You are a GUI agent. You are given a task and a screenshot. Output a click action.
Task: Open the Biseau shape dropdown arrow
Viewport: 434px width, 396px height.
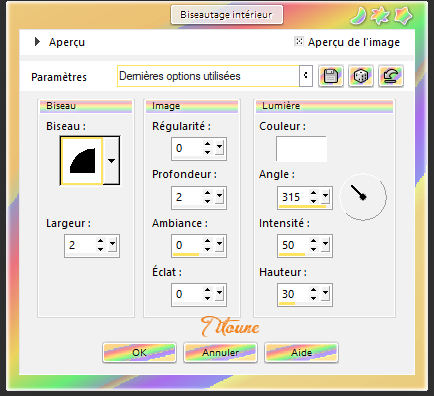tap(111, 161)
